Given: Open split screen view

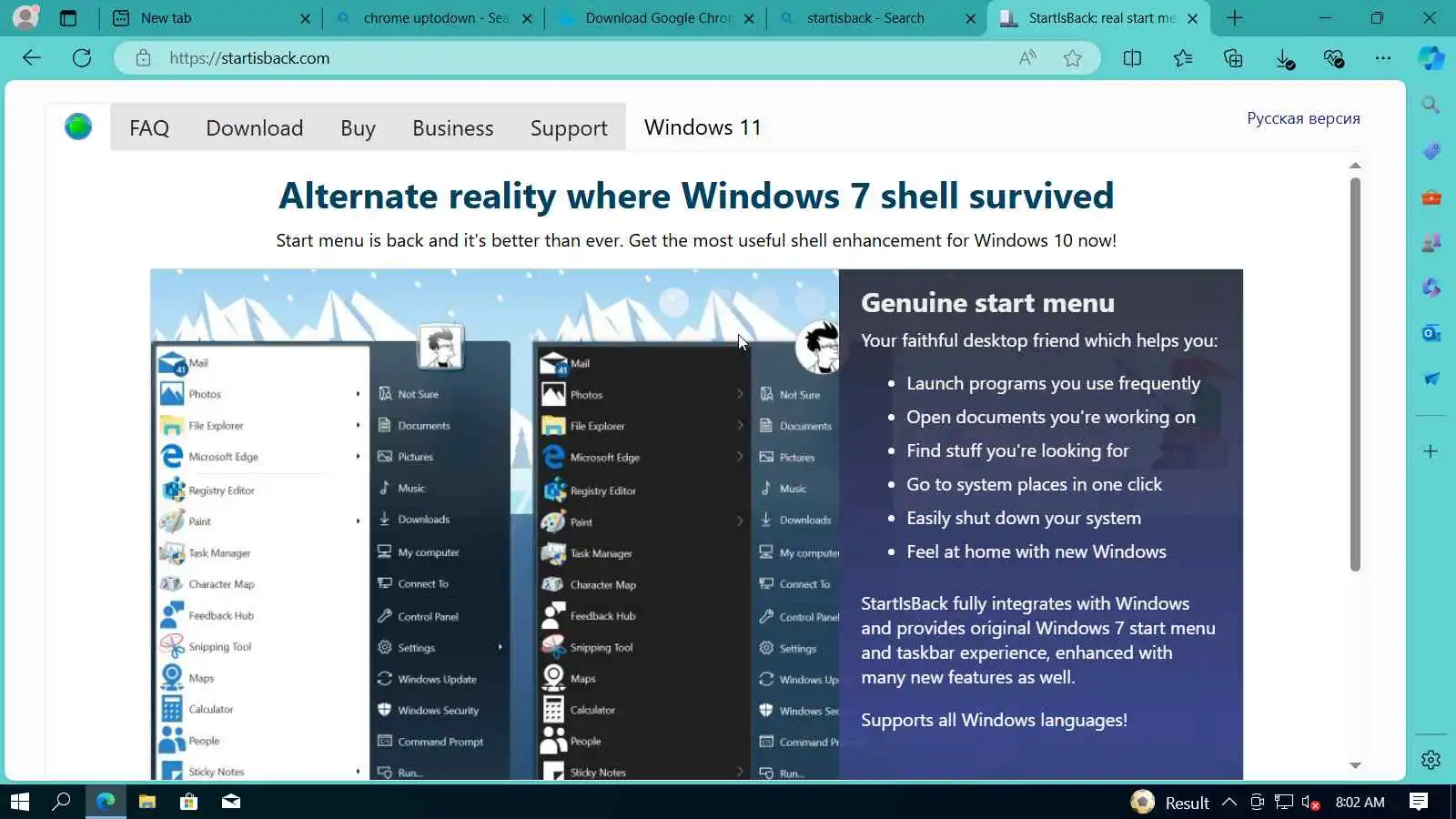Looking at the screenshot, I should pyautogui.click(x=1132, y=58).
